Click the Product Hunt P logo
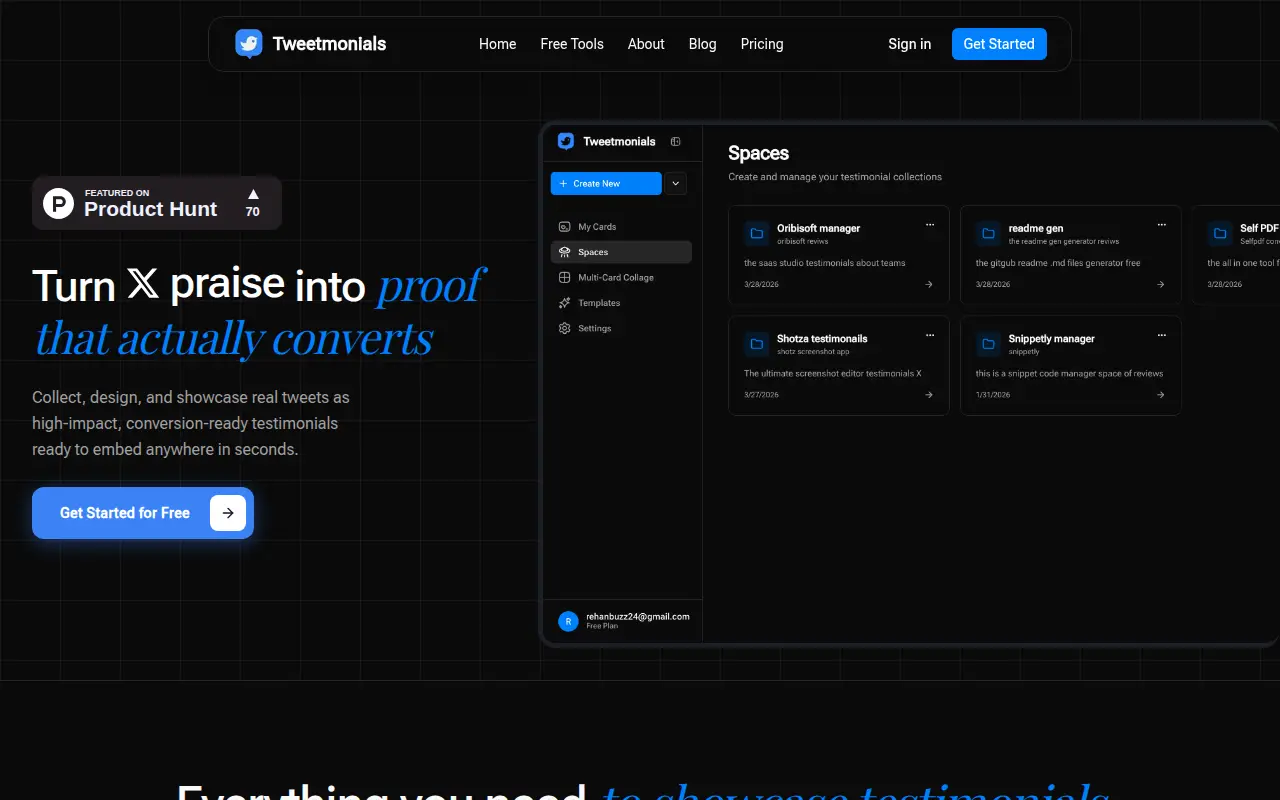Viewport: 1280px width, 800px height. click(x=59, y=204)
